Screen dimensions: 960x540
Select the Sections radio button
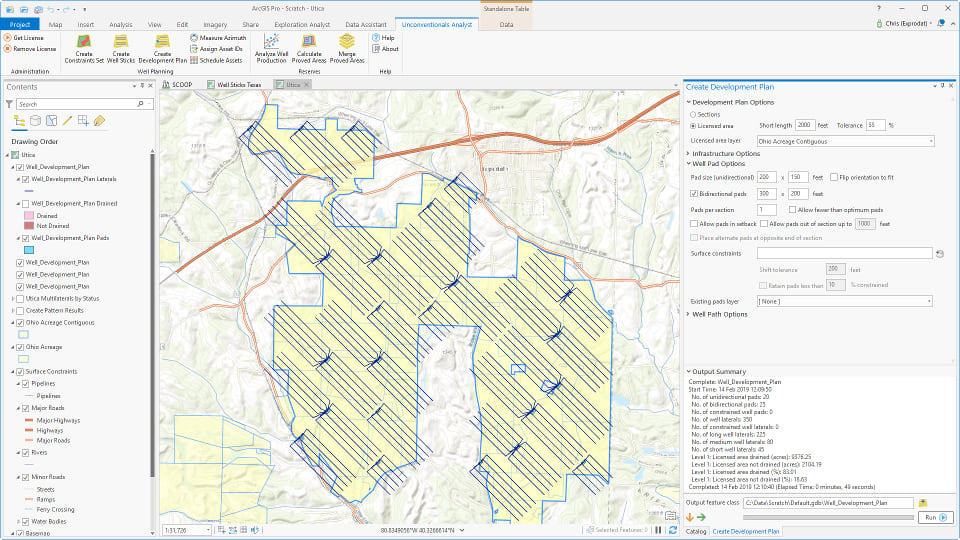(x=695, y=115)
